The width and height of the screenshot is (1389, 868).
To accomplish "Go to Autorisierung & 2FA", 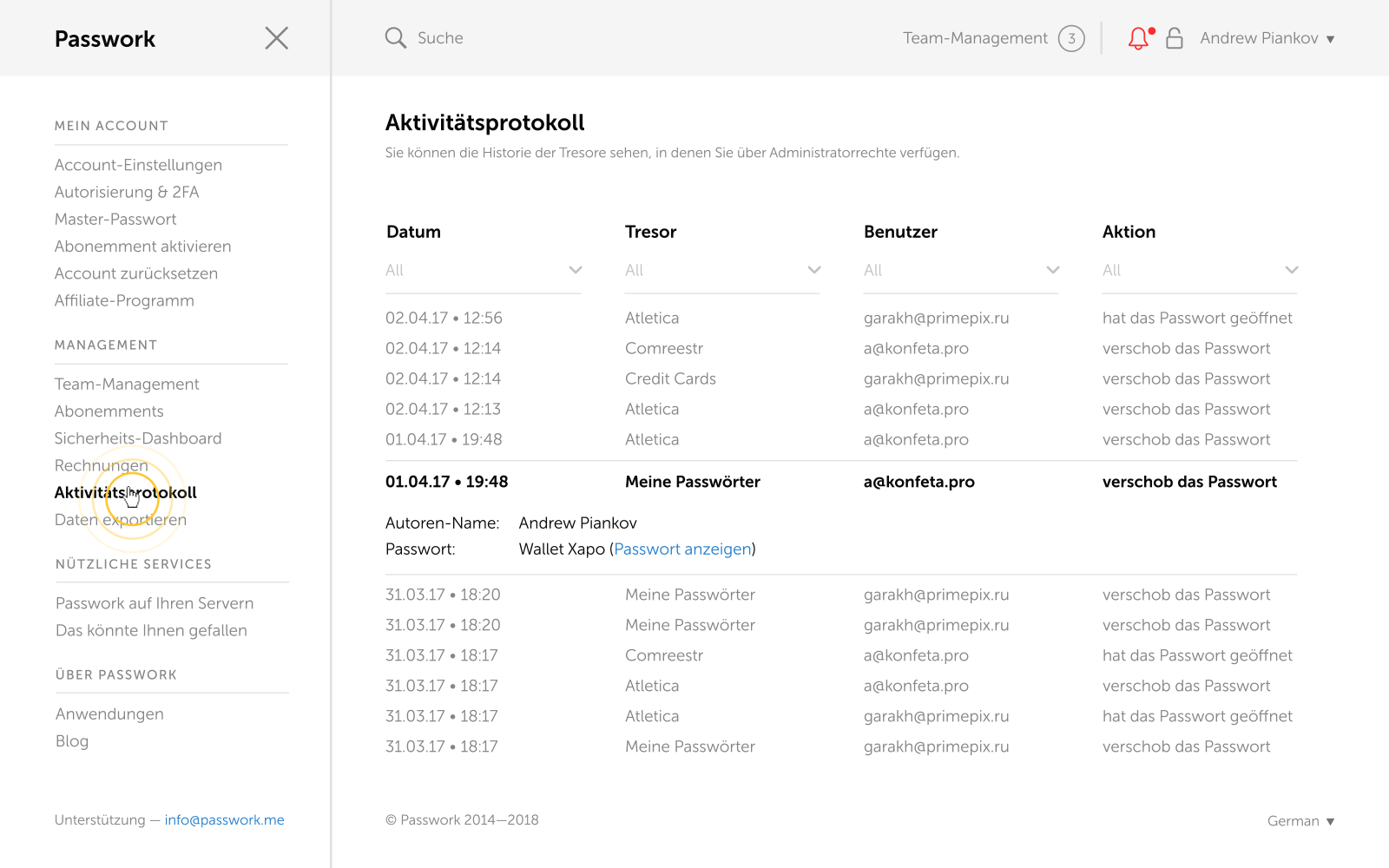I will pos(127,192).
